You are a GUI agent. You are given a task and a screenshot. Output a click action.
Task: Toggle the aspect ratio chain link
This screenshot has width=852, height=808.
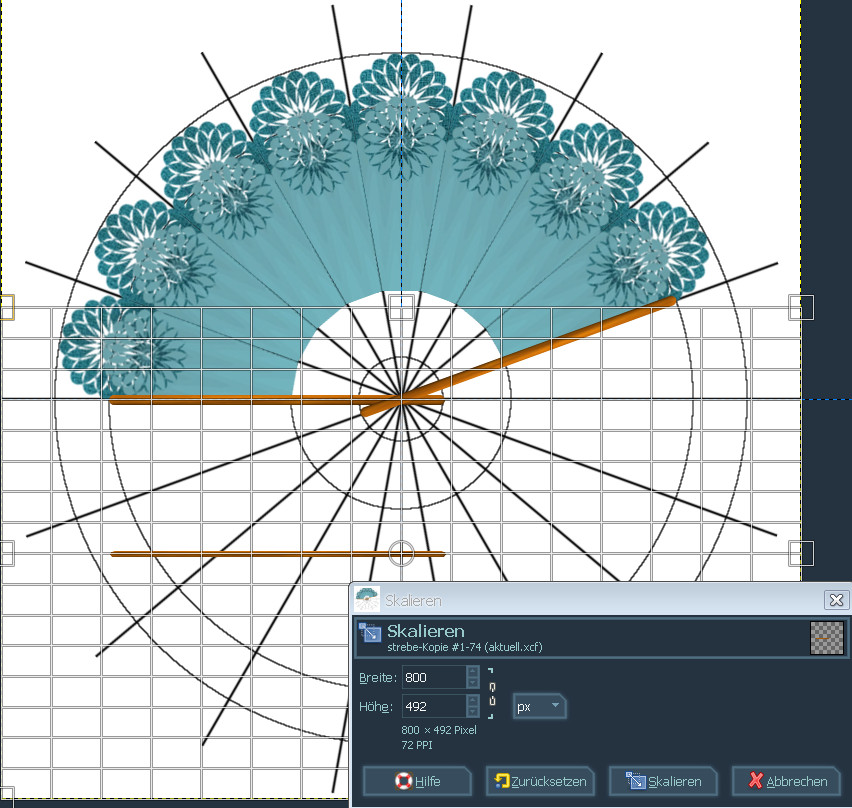point(491,691)
